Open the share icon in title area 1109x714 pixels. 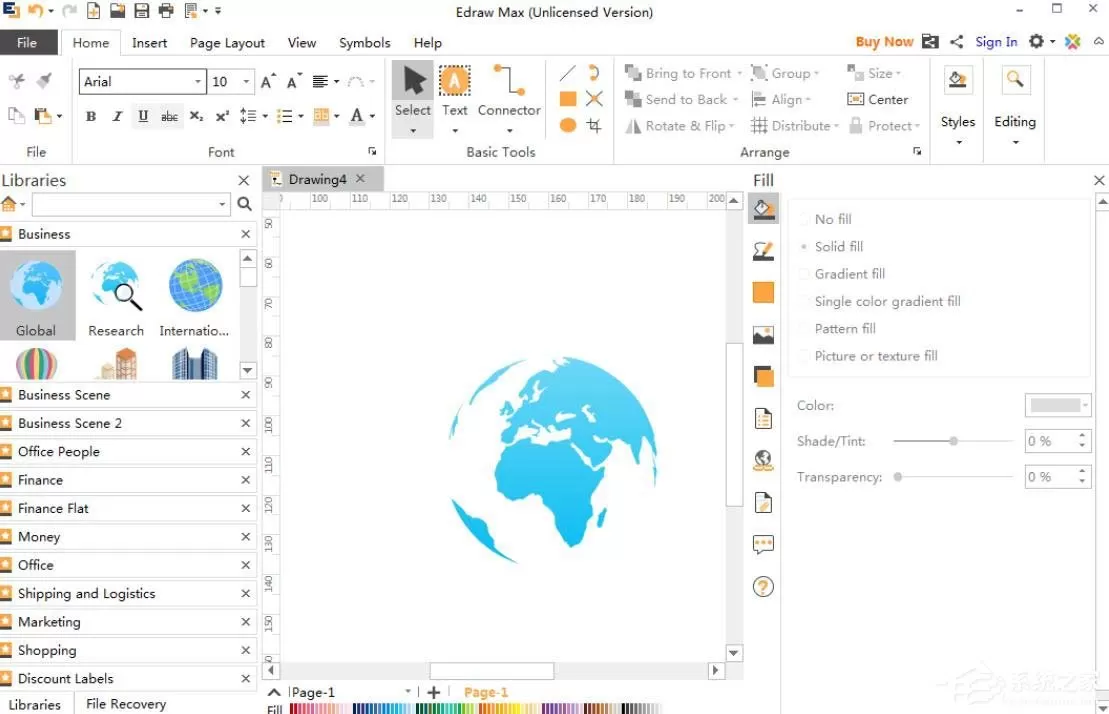956,42
